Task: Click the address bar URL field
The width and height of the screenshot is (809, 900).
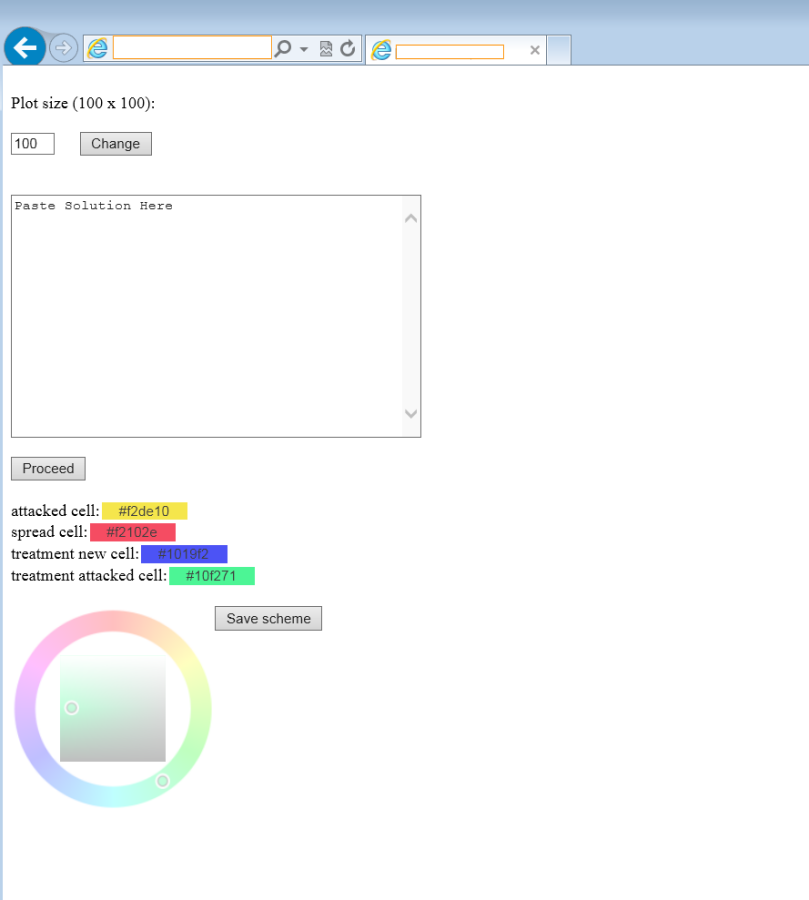Action: 192,48
